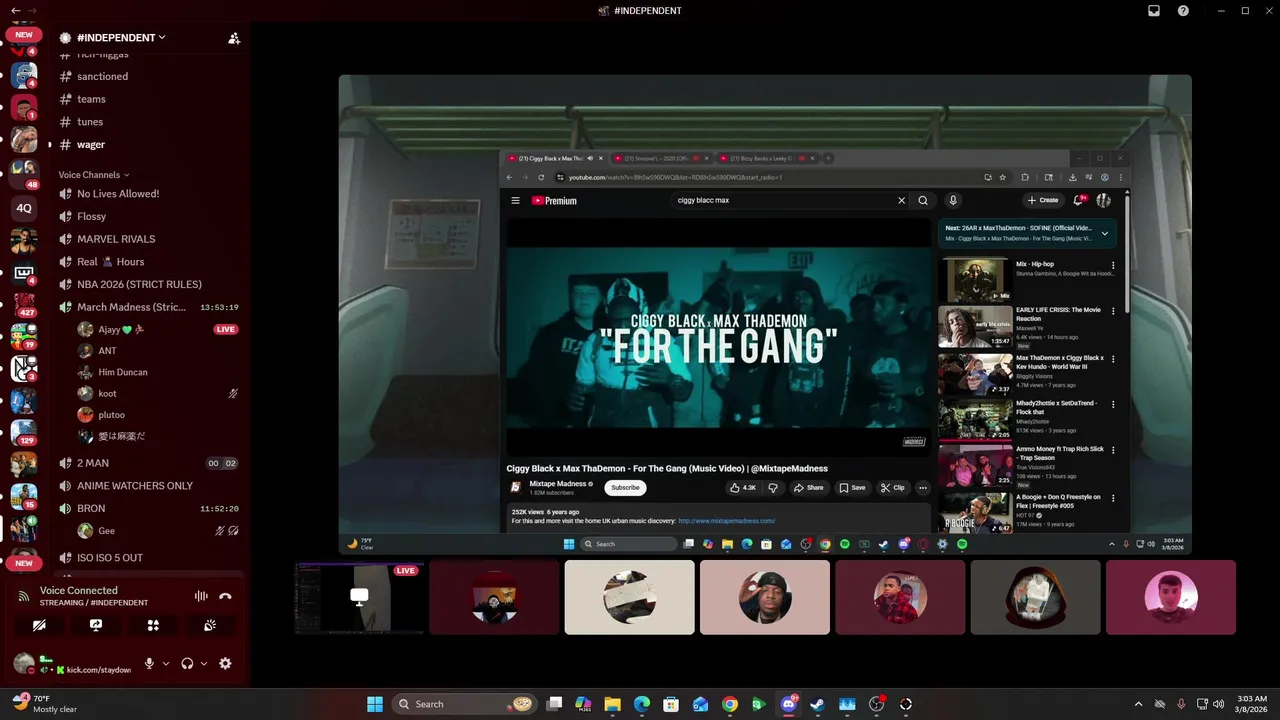Mute the microphone in user panel
1280x720 pixels.
click(x=149, y=663)
